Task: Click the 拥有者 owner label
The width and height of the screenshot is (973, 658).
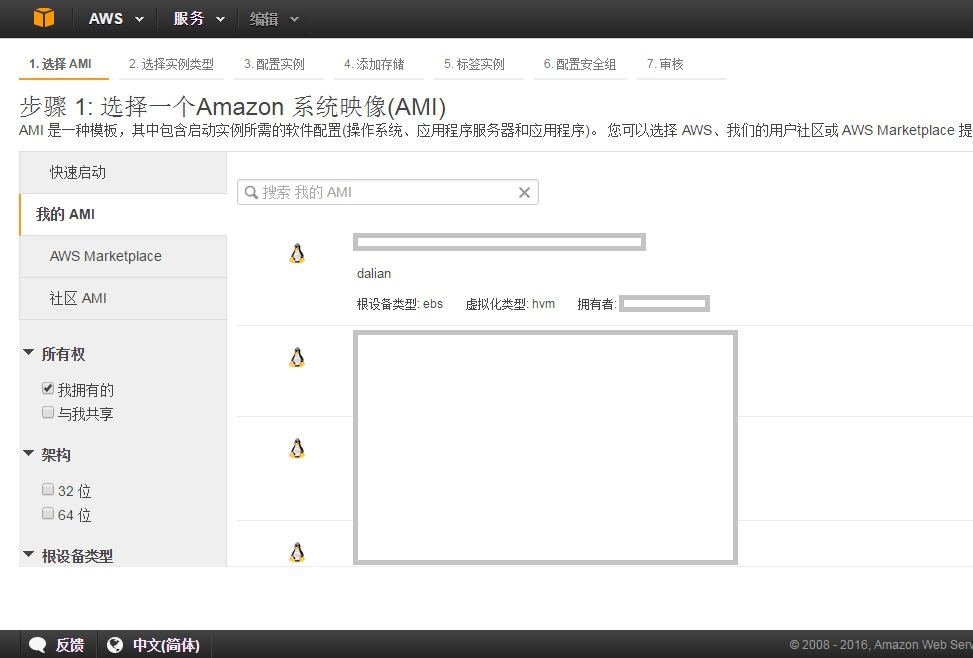Action: [x=596, y=304]
